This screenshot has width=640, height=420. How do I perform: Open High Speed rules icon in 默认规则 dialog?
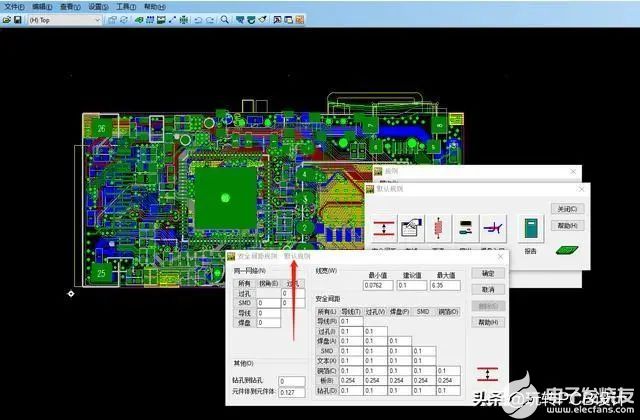(438, 229)
